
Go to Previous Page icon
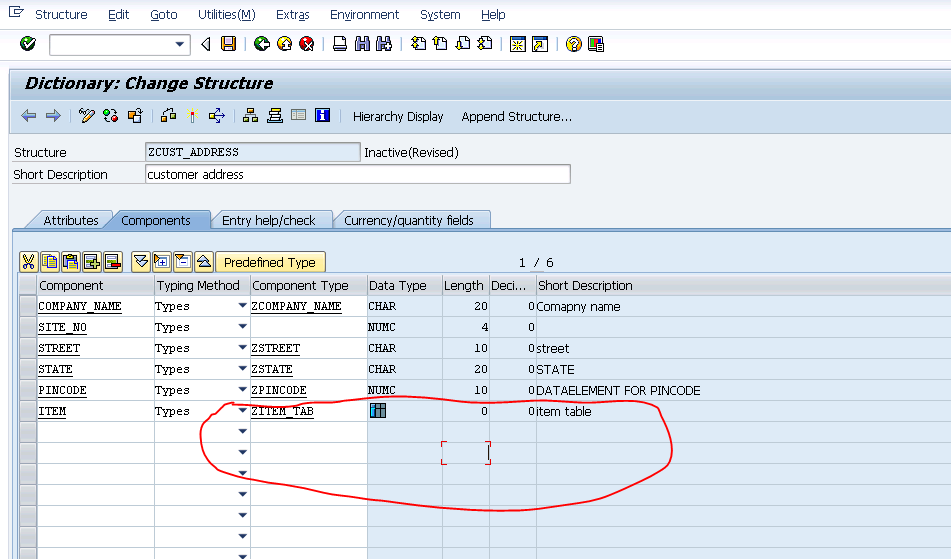440,44
